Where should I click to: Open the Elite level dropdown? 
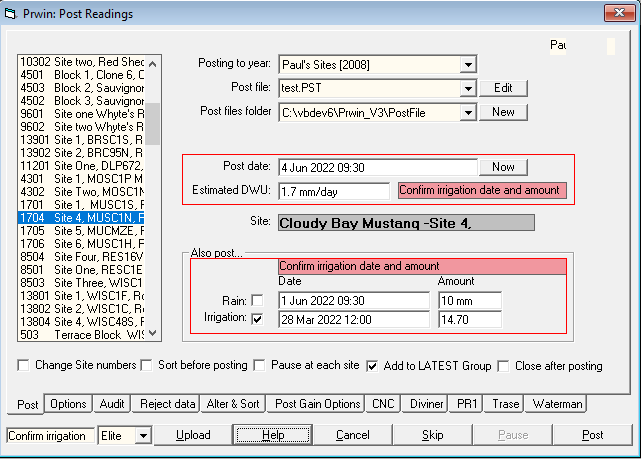click(143, 436)
